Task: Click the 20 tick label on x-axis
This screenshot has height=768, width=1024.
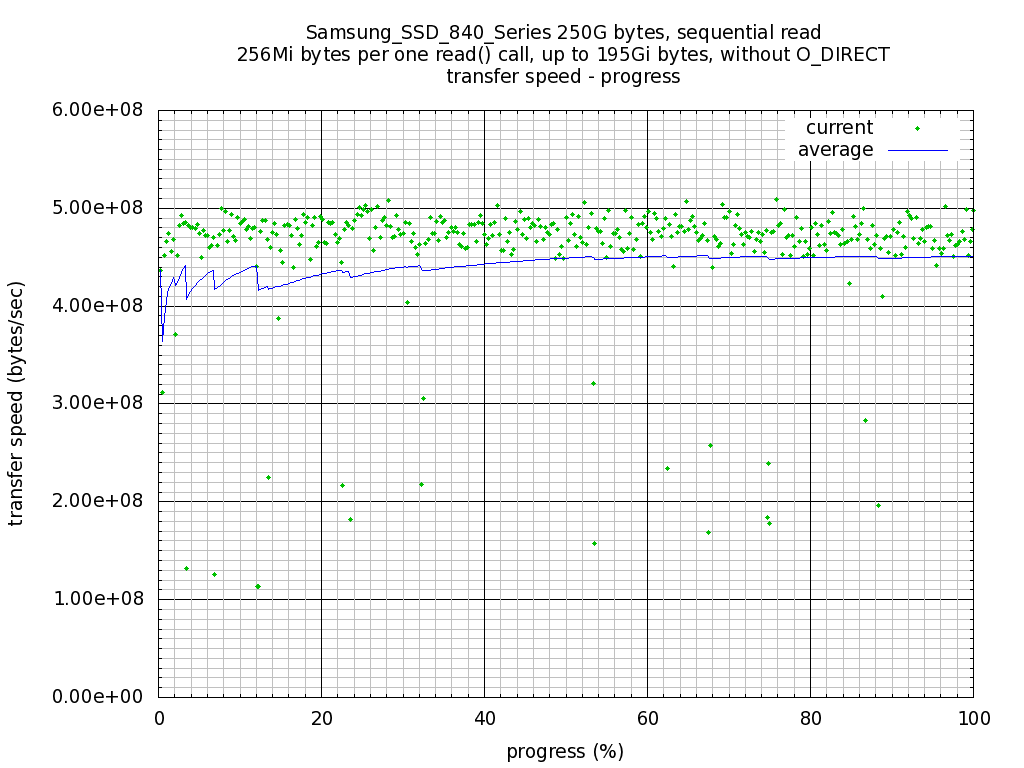Action: point(321,717)
